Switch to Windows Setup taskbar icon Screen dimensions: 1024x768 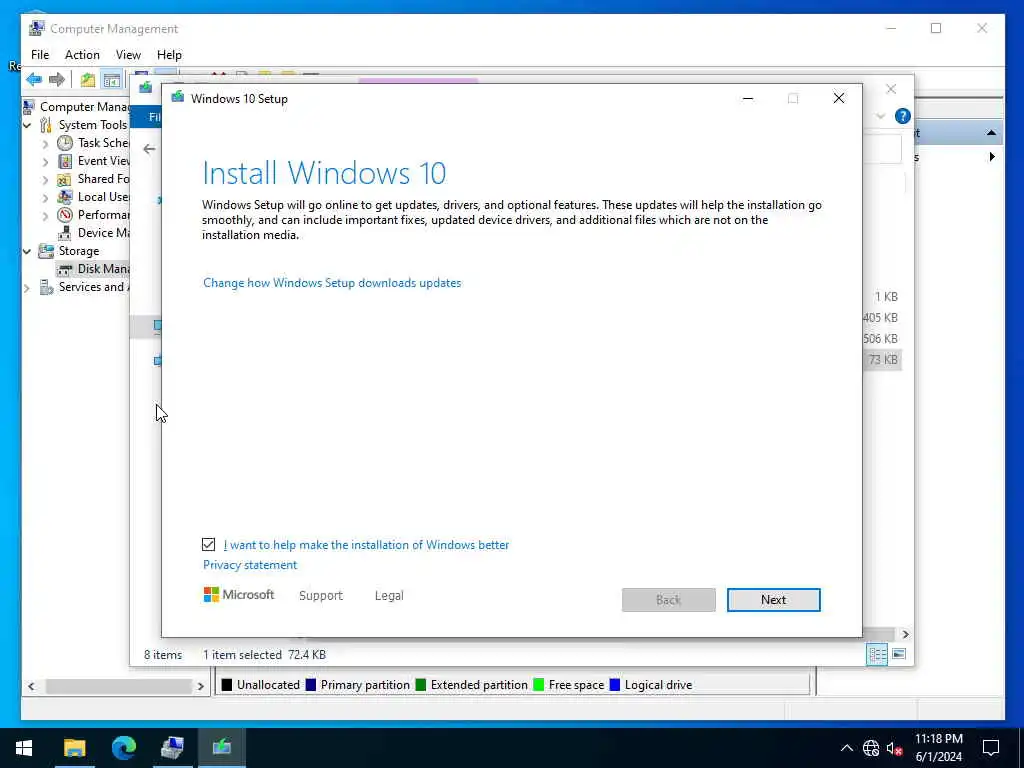pos(221,748)
